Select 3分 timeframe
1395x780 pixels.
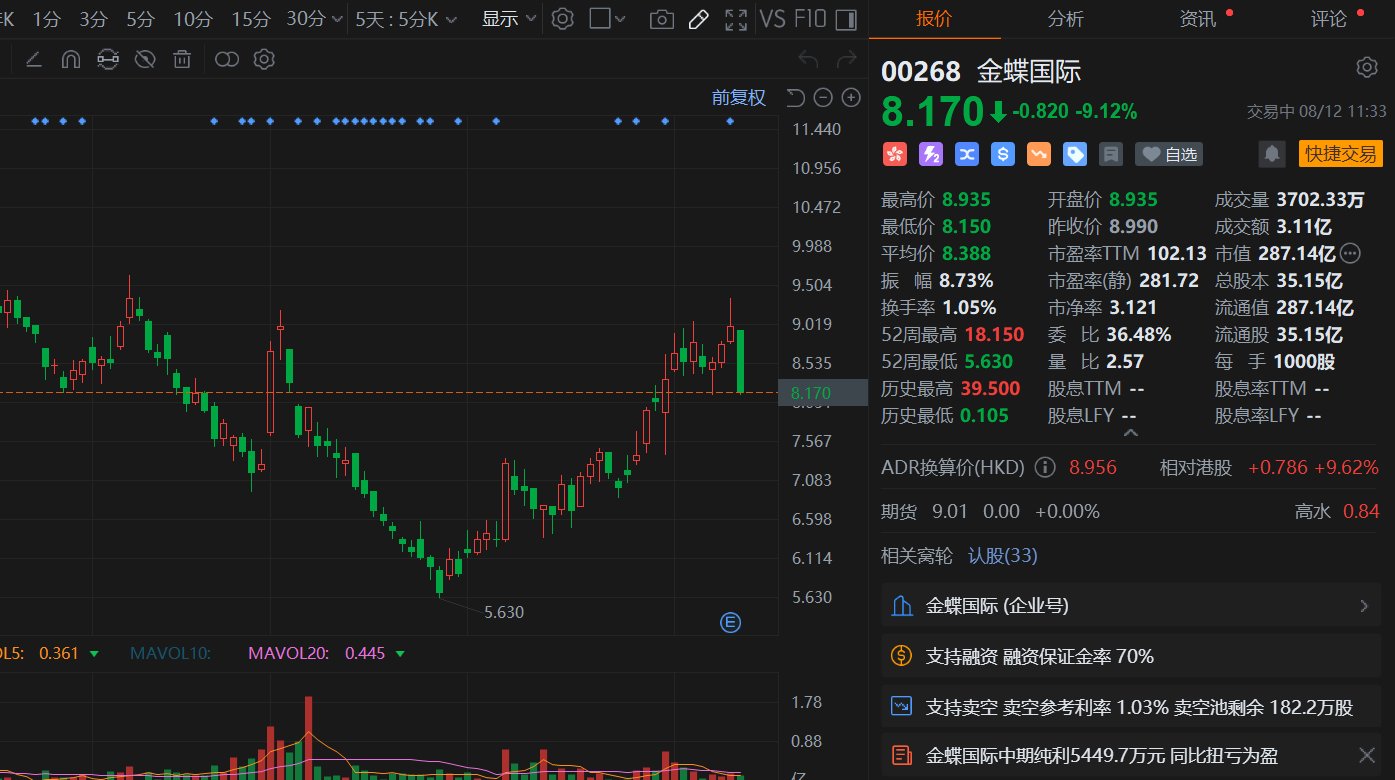(x=93, y=19)
